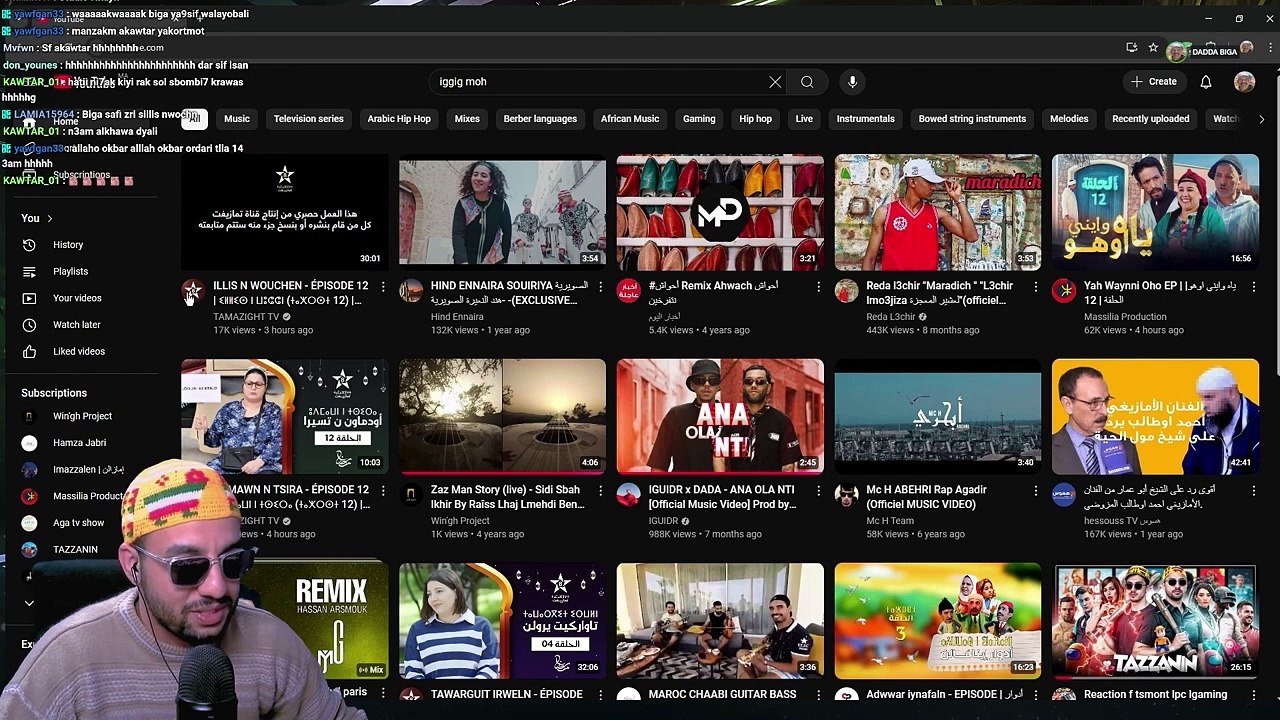Image resolution: width=1280 pixels, height=720 pixels.
Task: Open Liked videos in the sidebar
Action: click(x=78, y=352)
